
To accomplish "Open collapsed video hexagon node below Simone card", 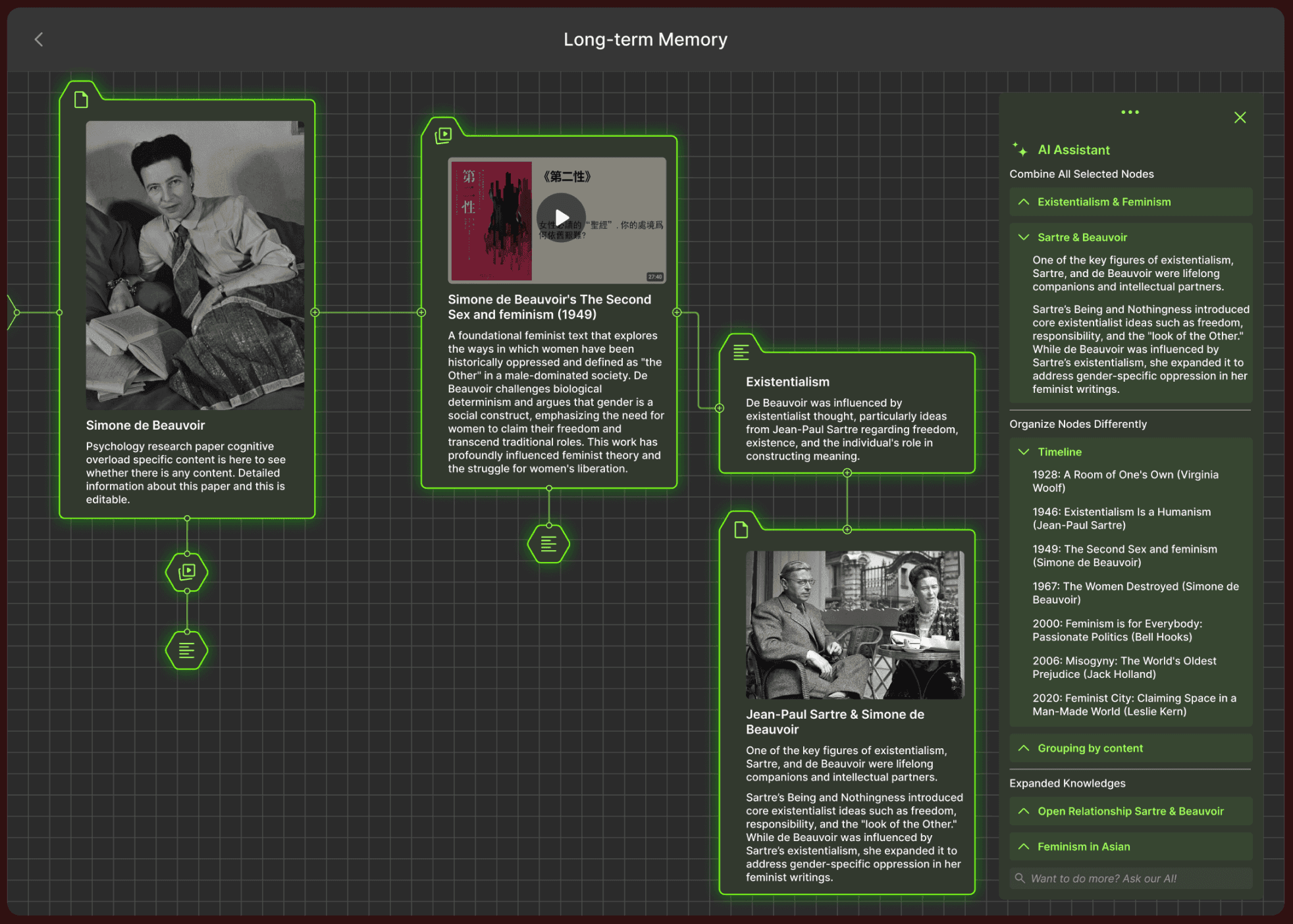I will click(187, 572).
